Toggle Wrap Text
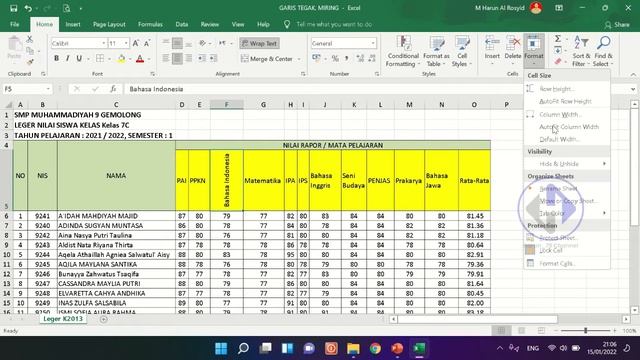 click(259, 43)
